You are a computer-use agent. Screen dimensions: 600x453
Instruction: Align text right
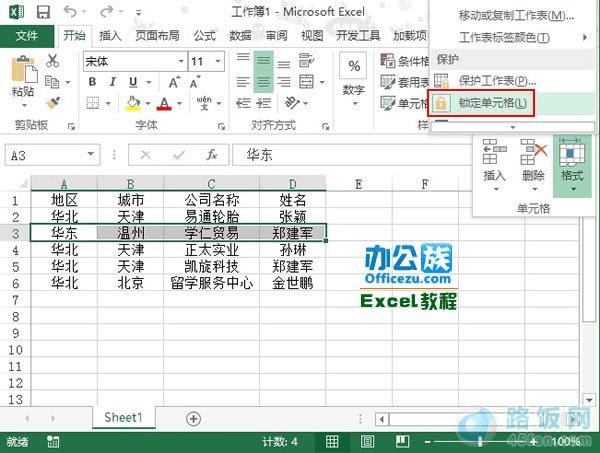click(x=284, y=82)
